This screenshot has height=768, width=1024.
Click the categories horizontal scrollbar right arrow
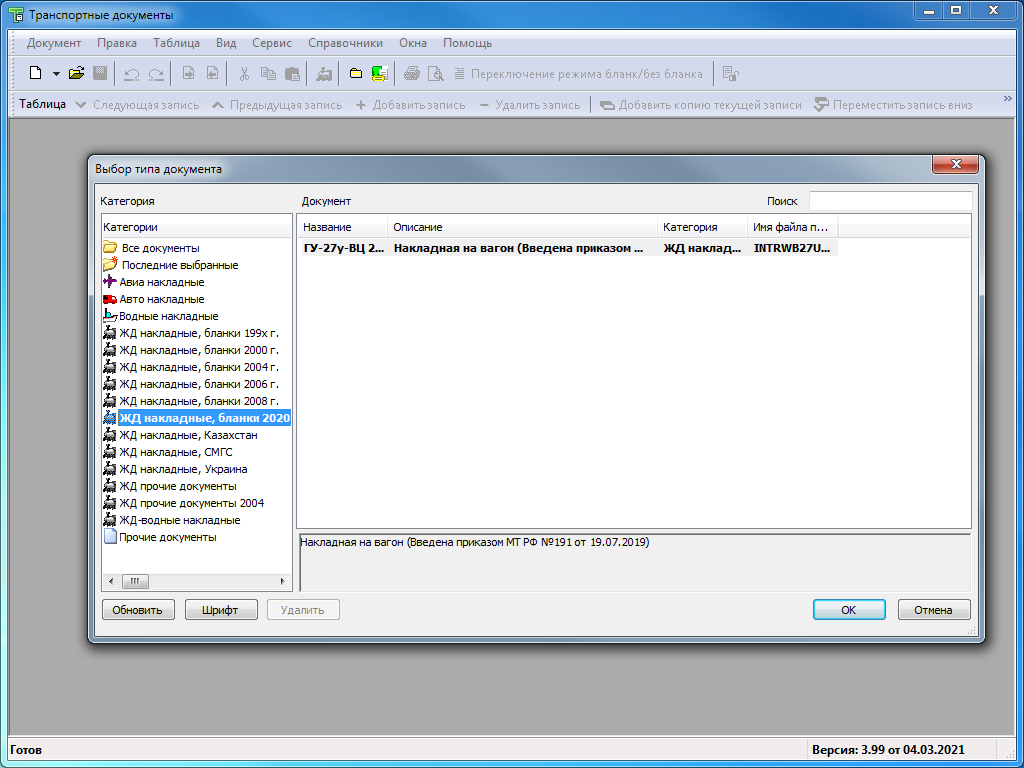coord(283,581)
